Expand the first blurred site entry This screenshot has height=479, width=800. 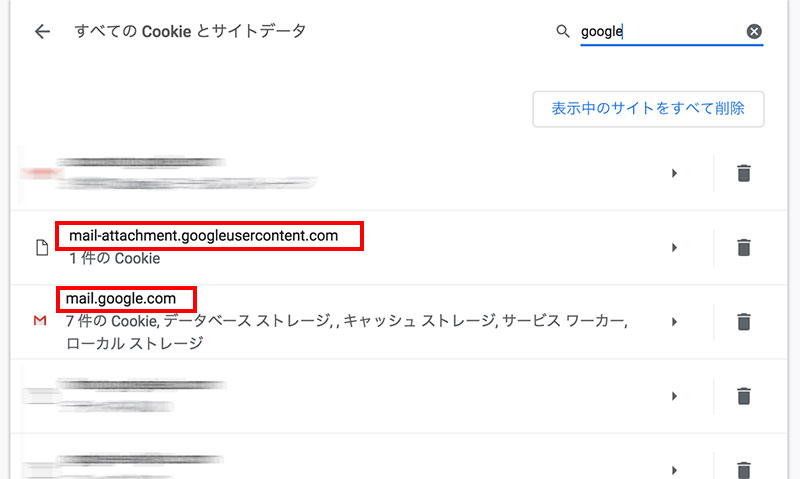point(674,173)
